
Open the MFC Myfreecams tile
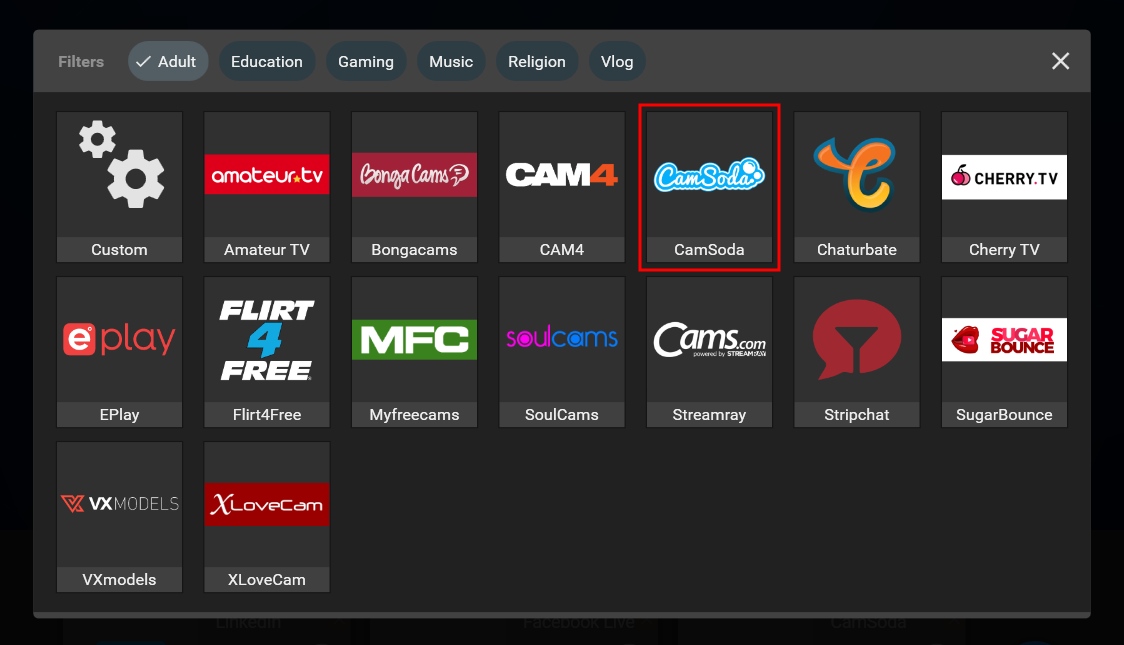pos(414,351)
